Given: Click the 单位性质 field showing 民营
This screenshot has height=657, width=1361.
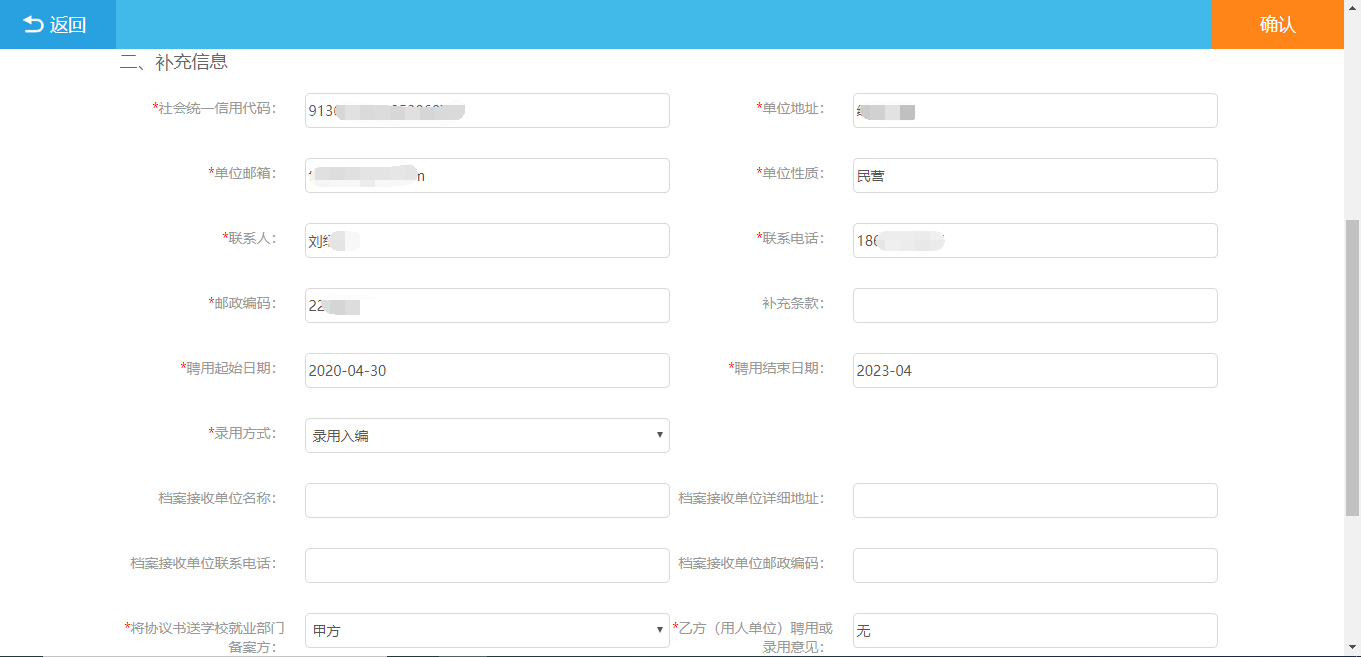Looking at the screenshot, I should [x=1034, y=176].
